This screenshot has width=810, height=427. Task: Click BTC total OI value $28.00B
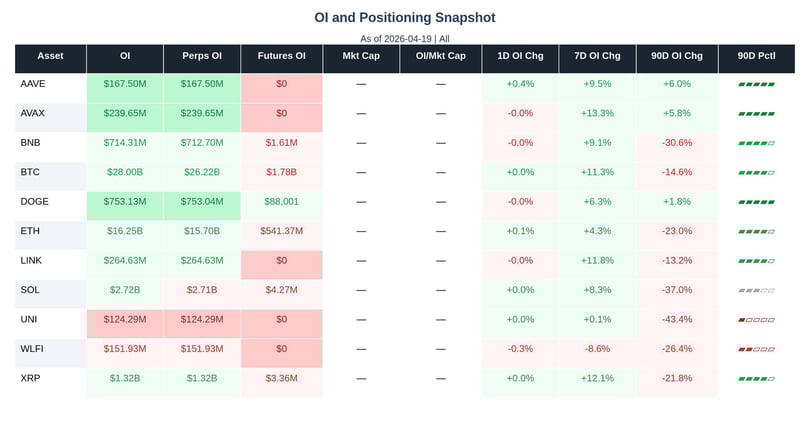(x=126, y=173)
